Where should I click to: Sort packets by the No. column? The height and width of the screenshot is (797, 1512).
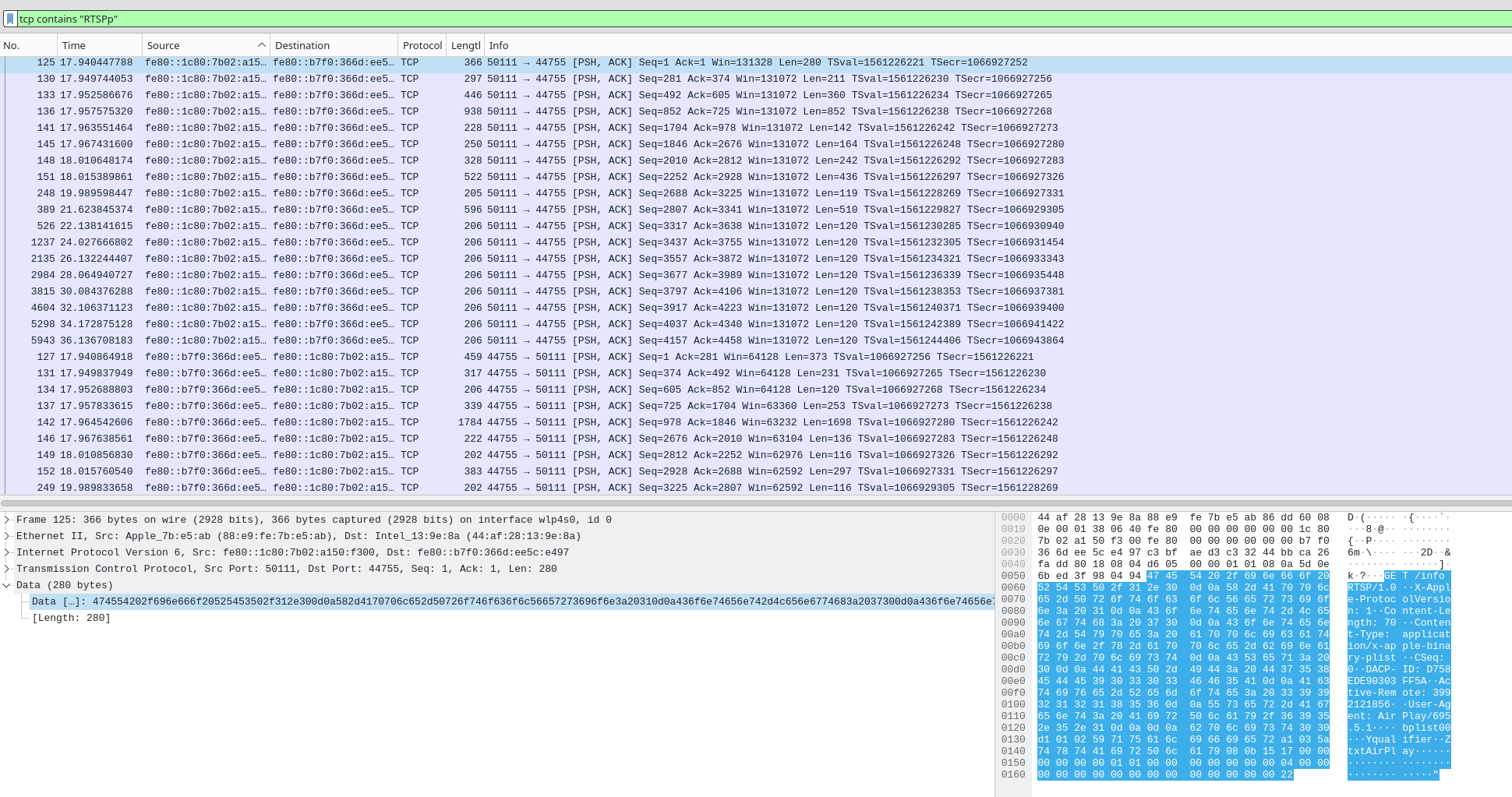click(27, 45)
